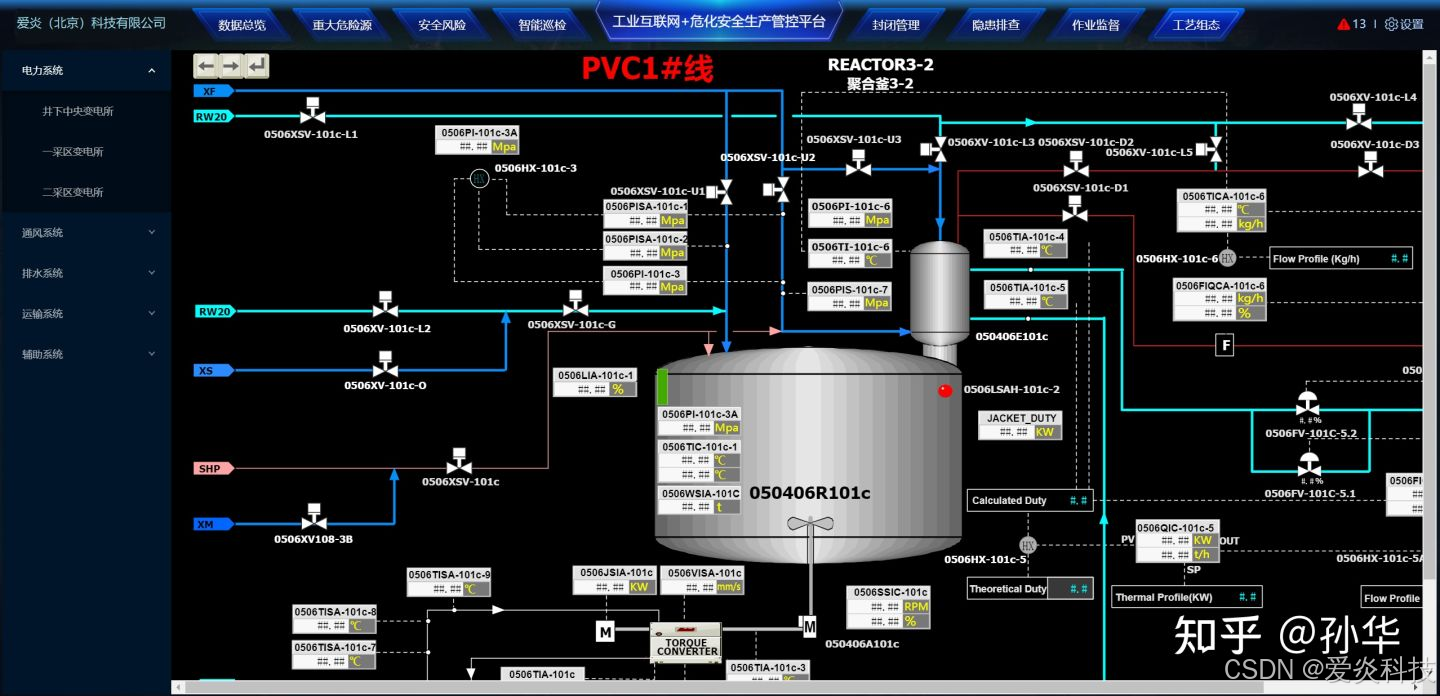Screen dimensions: 1440x696
Task: Click the 0506SSIC-101c RPM value
Action: coord(889,607)
